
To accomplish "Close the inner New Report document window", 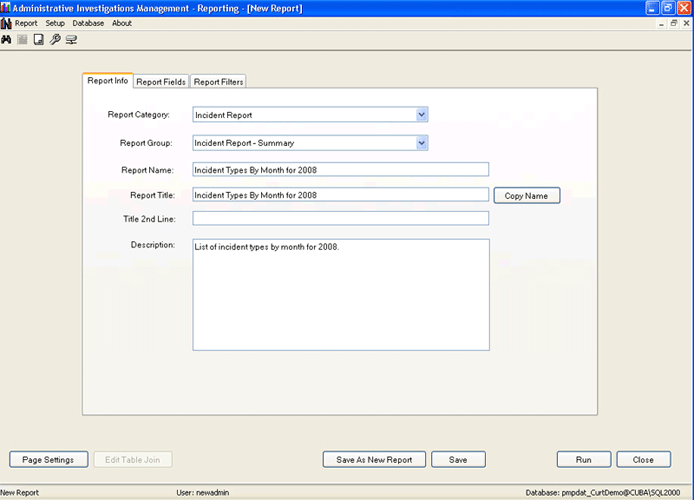I will pyautogui.click(x=686, y=23).
